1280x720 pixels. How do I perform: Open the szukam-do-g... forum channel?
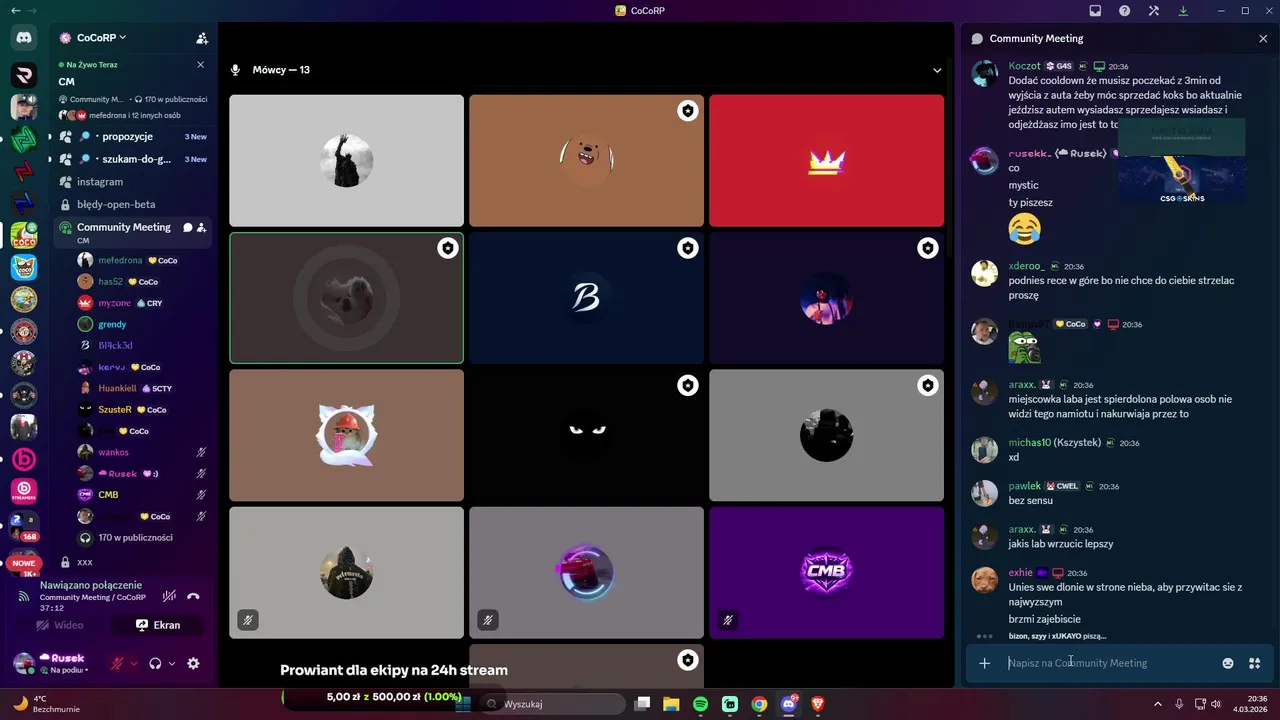133,159
